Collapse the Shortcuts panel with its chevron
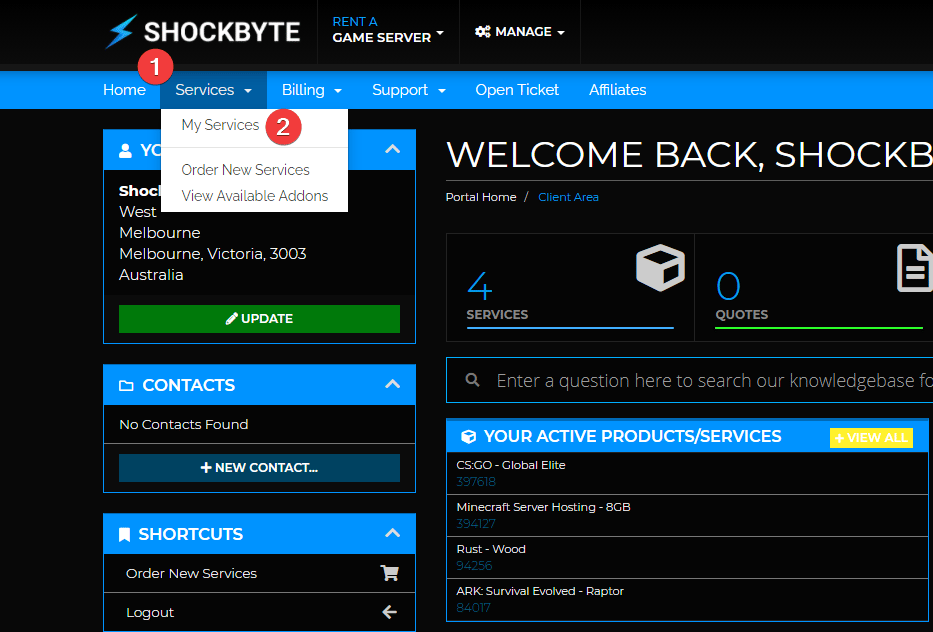Viewport: 933px width, 632px height. [394, 533]
